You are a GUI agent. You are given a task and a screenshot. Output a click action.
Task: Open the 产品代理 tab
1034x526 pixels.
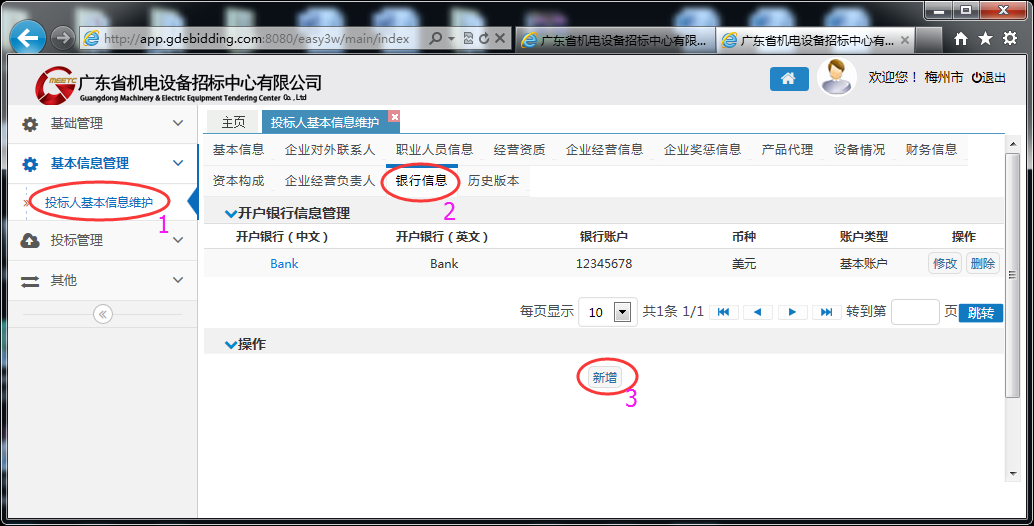pyautogui.click(x=787, y=150)
